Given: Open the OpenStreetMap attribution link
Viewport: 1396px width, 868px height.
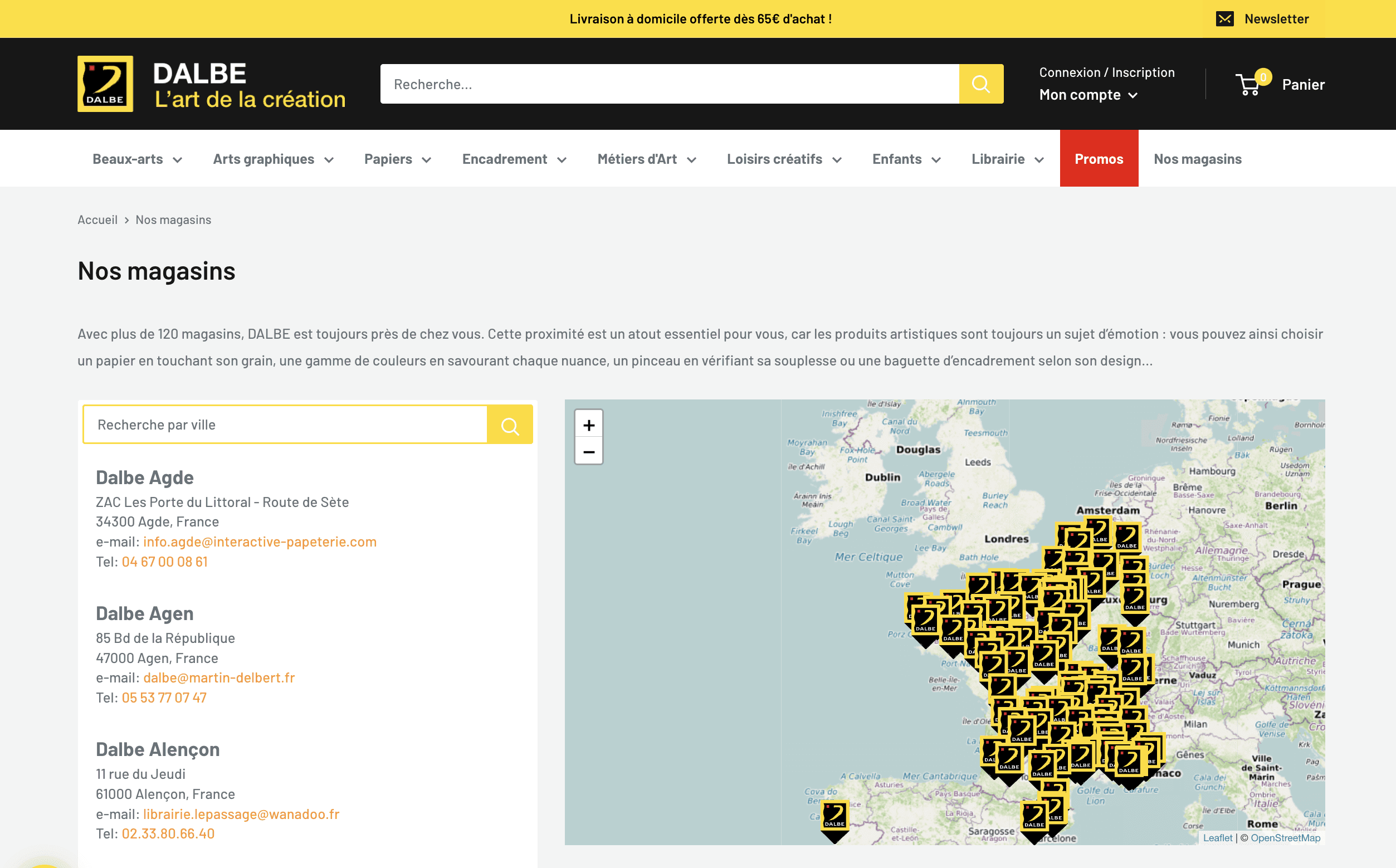Looking at the screenshot, I should point(1285,837).
